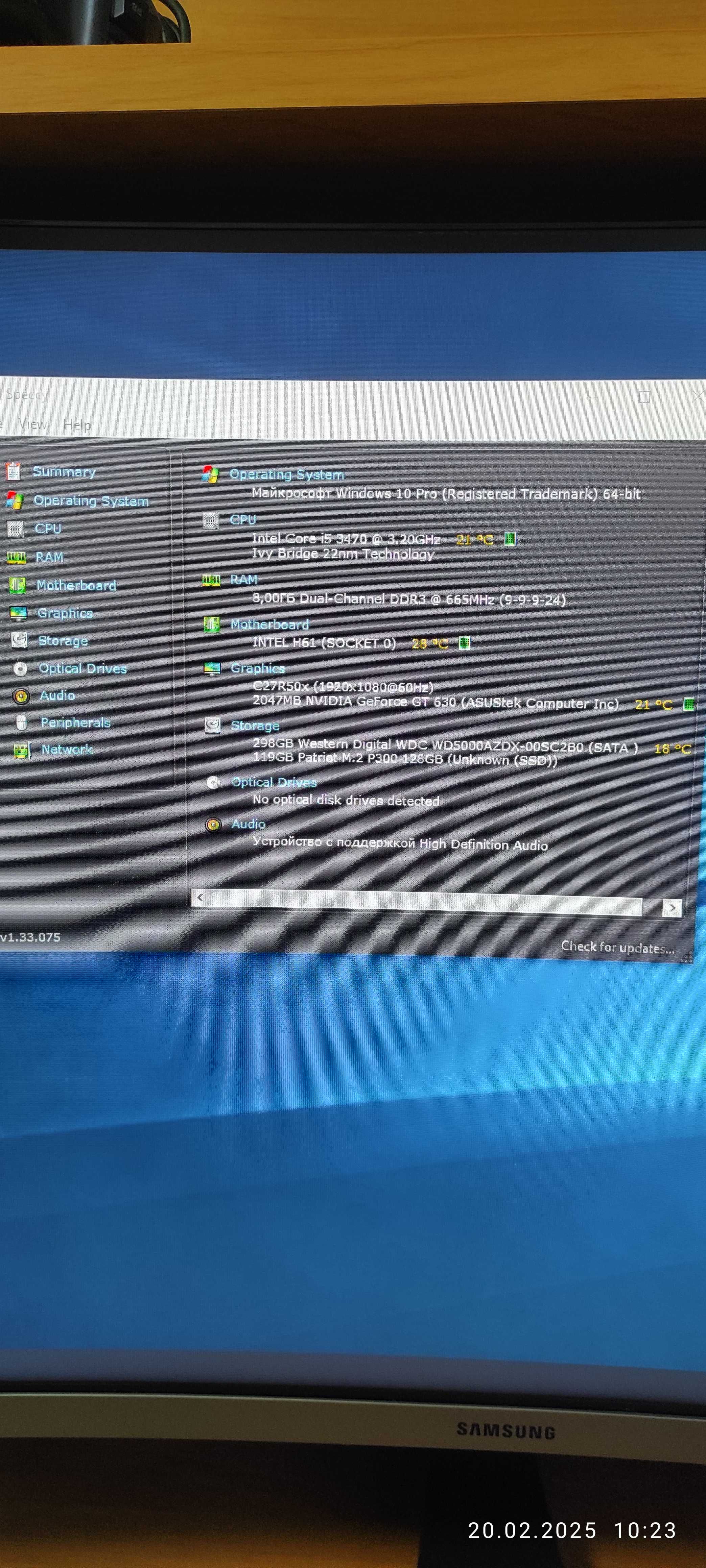Click the Motherboard icon in sidebar
Screen dimensions: 706x1568
click(x=17, y=585)
